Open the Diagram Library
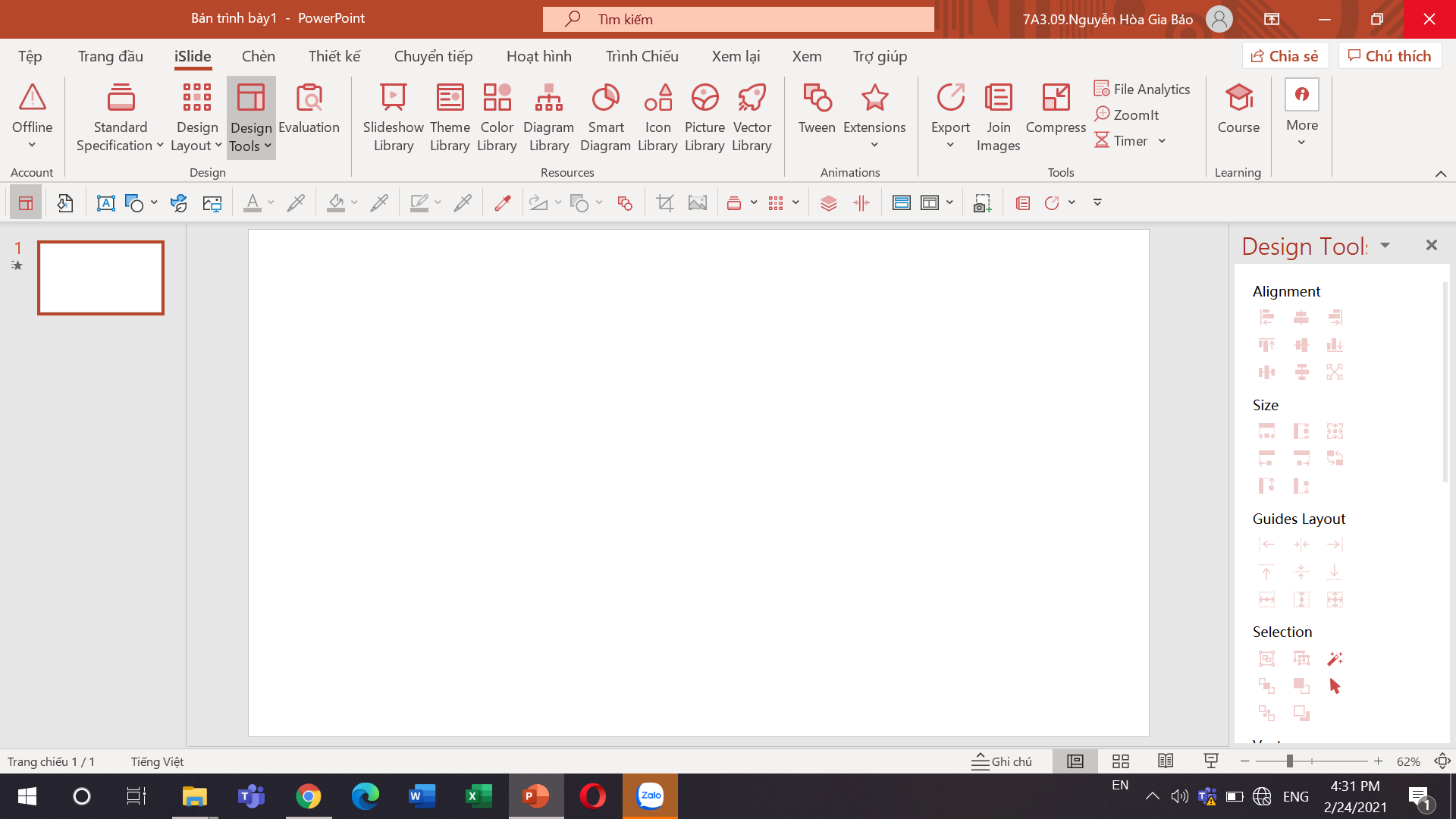Viewport: 1456px width, 819px height. tap(548, 118)
